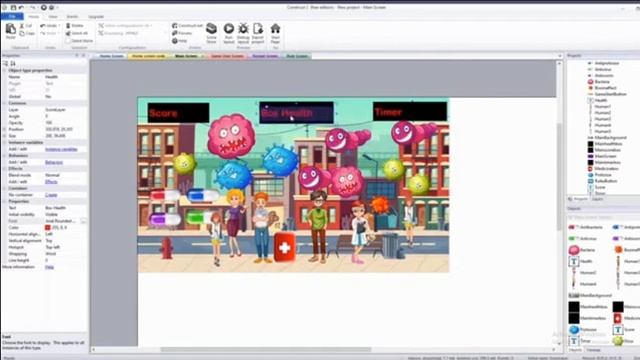Collapse the Common properties section

pyautogui.click(x=5, y=103)
